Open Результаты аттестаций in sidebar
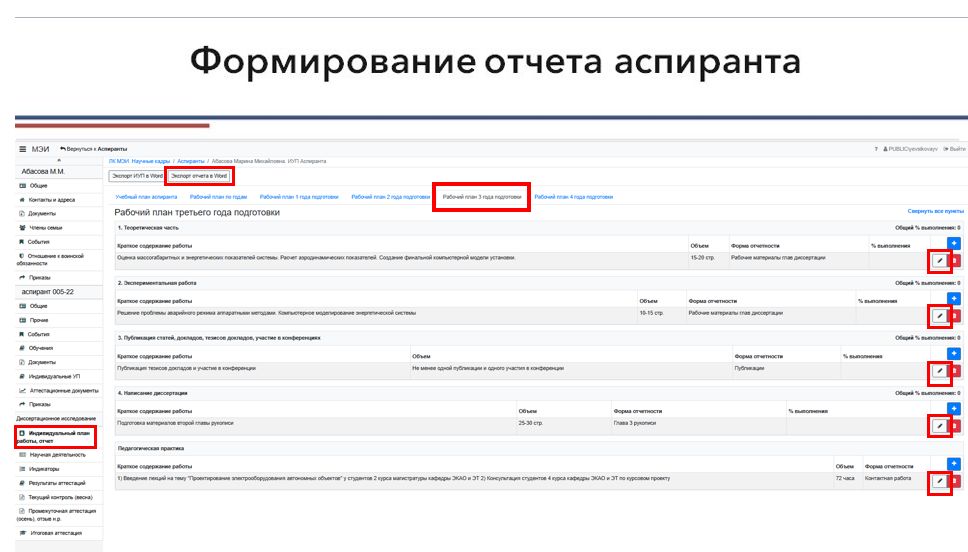Image resolution: width=968 pixels, height=552 pixels. pos(58,482)
